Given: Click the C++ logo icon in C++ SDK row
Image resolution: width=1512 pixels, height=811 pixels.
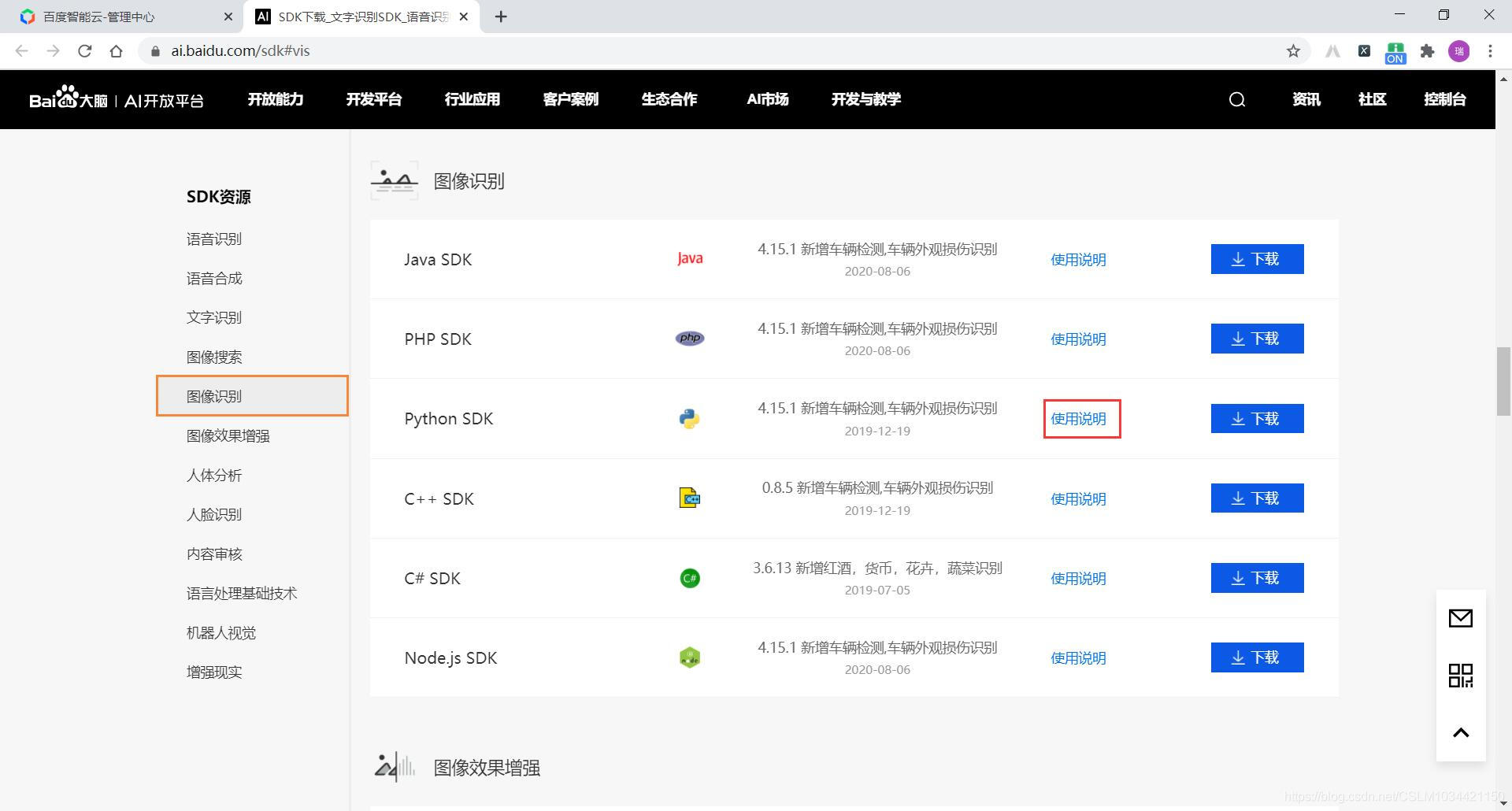Looking at the screenshot, I should (689, 498).
